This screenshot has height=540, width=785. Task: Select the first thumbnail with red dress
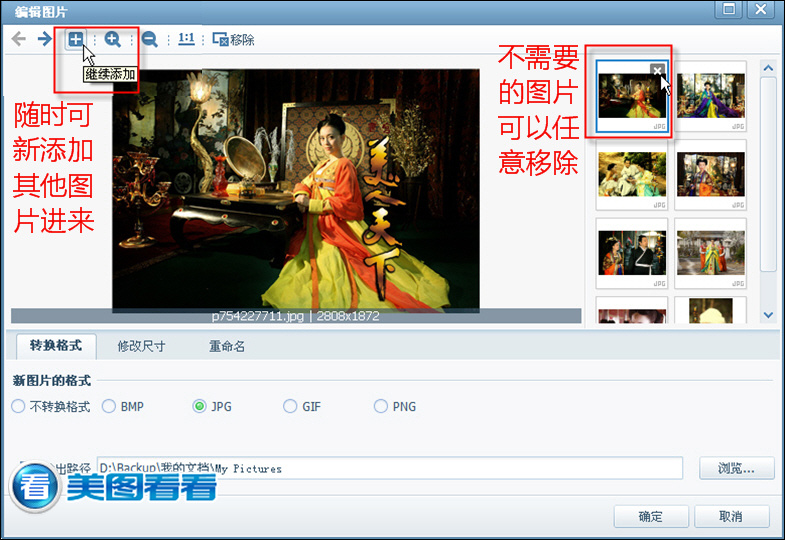click(x=632, y=96)
